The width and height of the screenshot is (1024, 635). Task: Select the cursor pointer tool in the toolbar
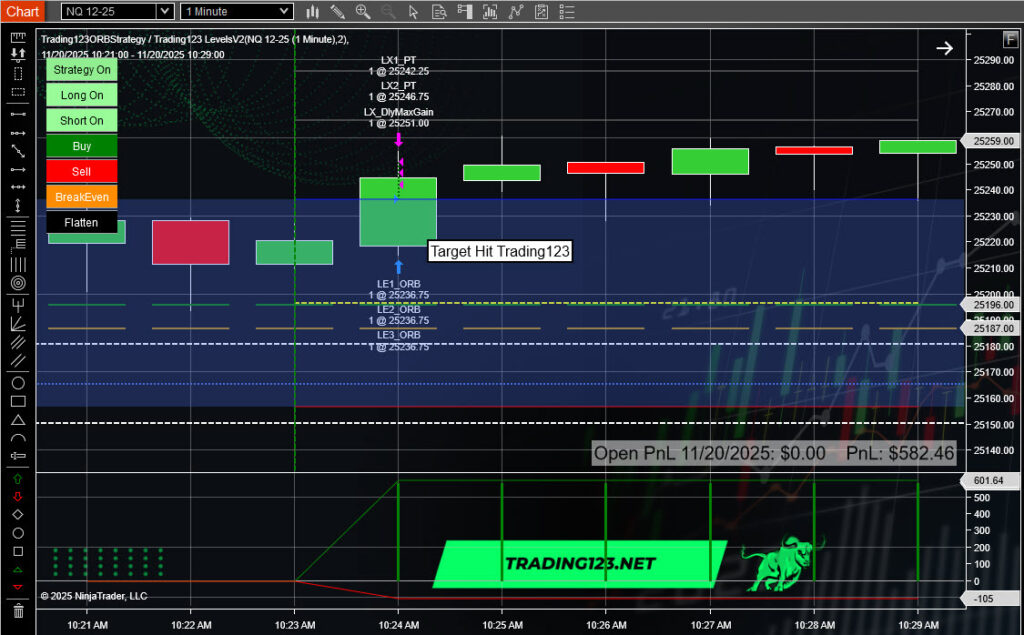coord(413,11)
